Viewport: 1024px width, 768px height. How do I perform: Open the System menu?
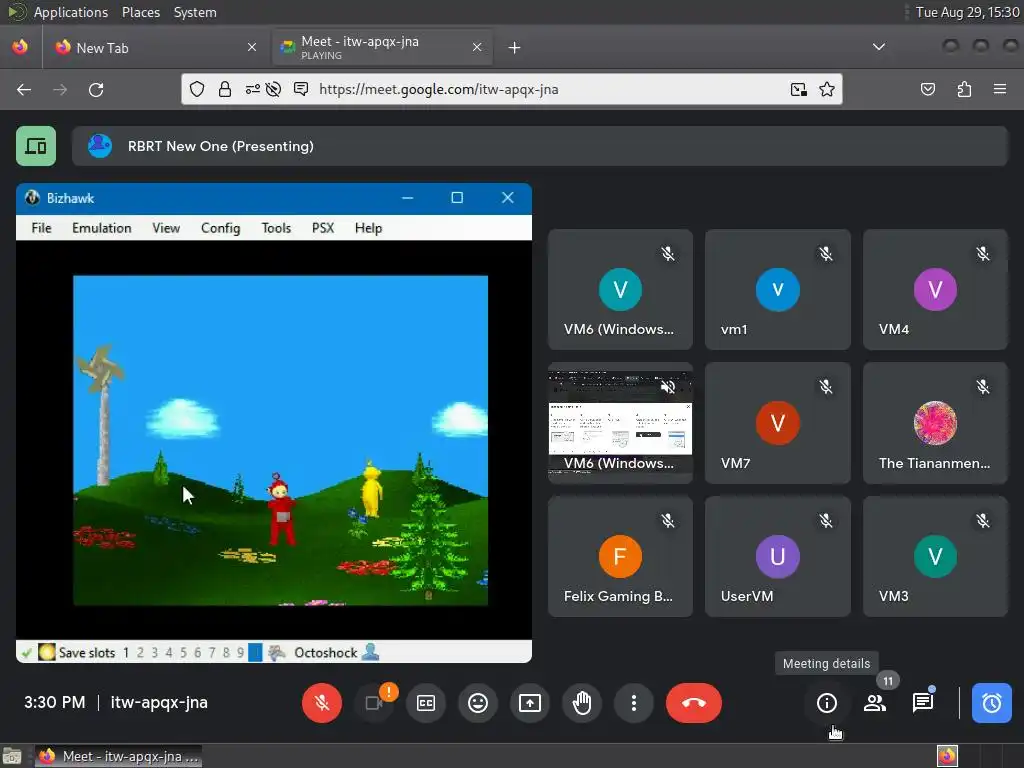point(195,12)
